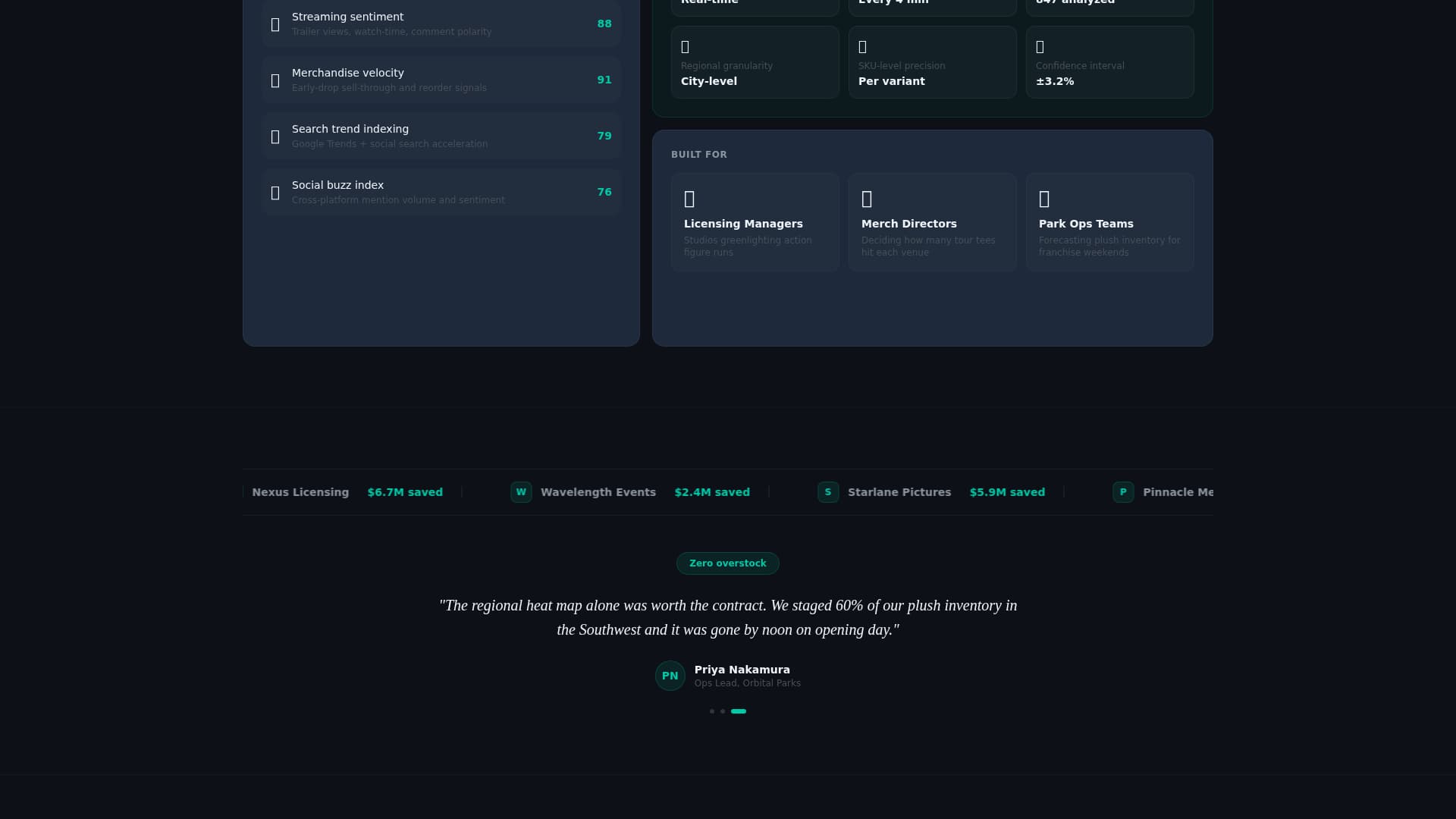1456x819 pixels.
Task: Click the Pinnacle logo badge
Action: tap(1124, 491)
